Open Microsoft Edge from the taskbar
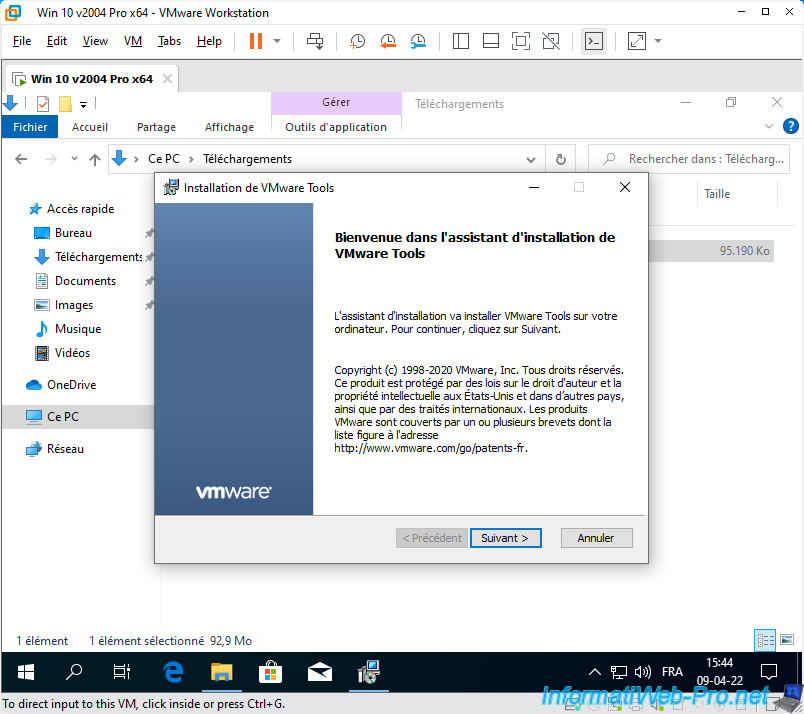The width and height of the screenshot is (804, 714). click(173, 672)
